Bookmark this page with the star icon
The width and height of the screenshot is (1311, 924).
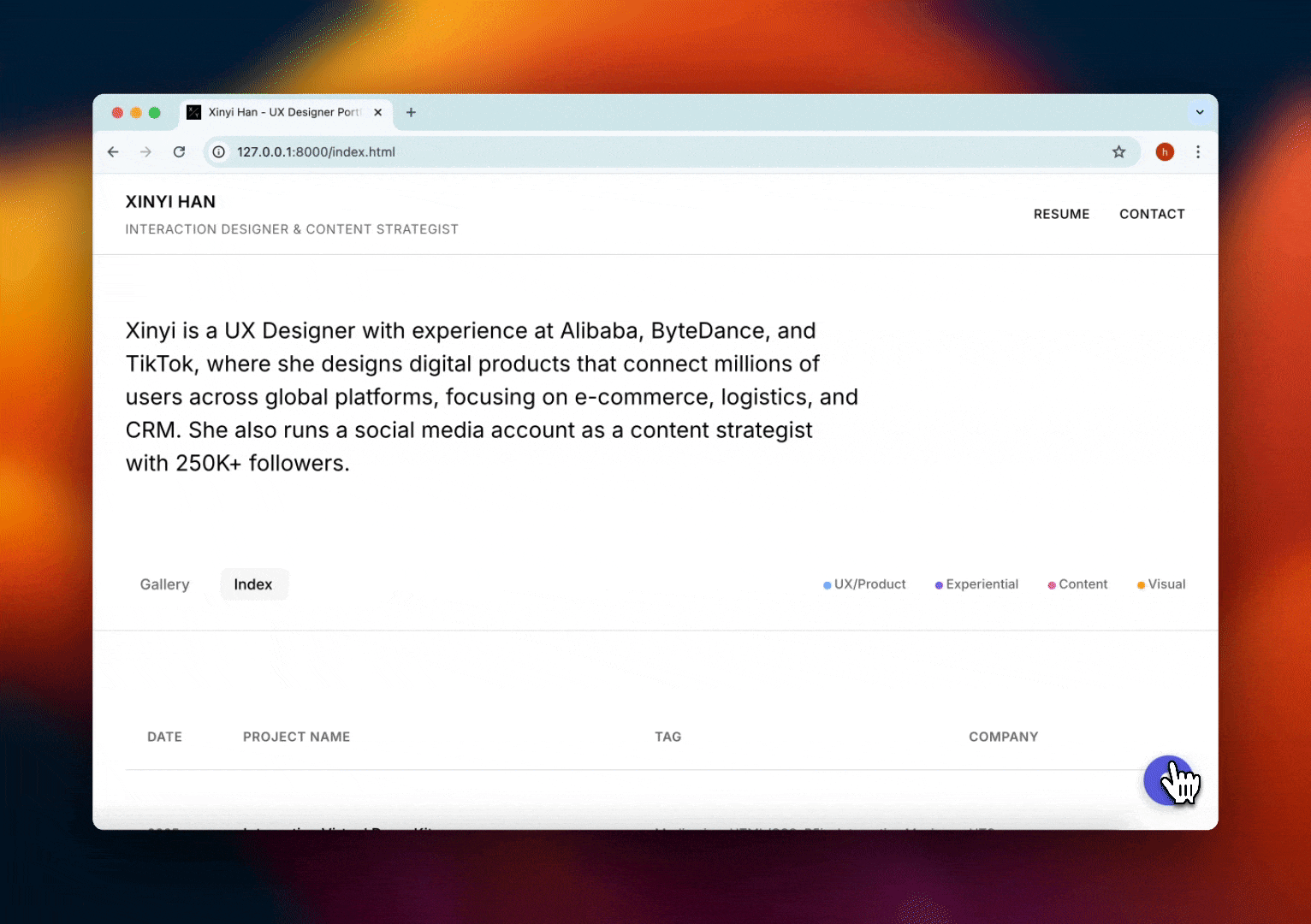coord(1118,152)
